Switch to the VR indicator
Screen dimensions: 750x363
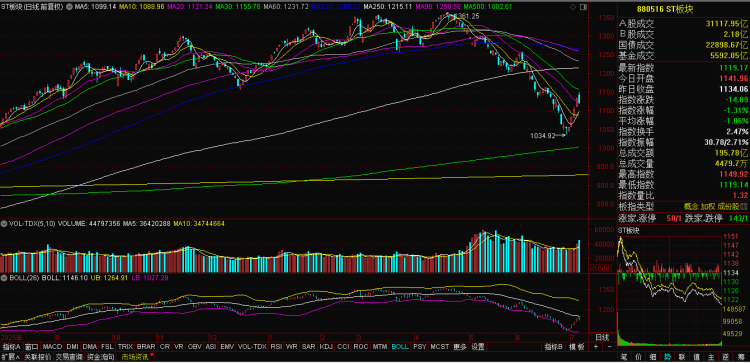click(179, 347)
